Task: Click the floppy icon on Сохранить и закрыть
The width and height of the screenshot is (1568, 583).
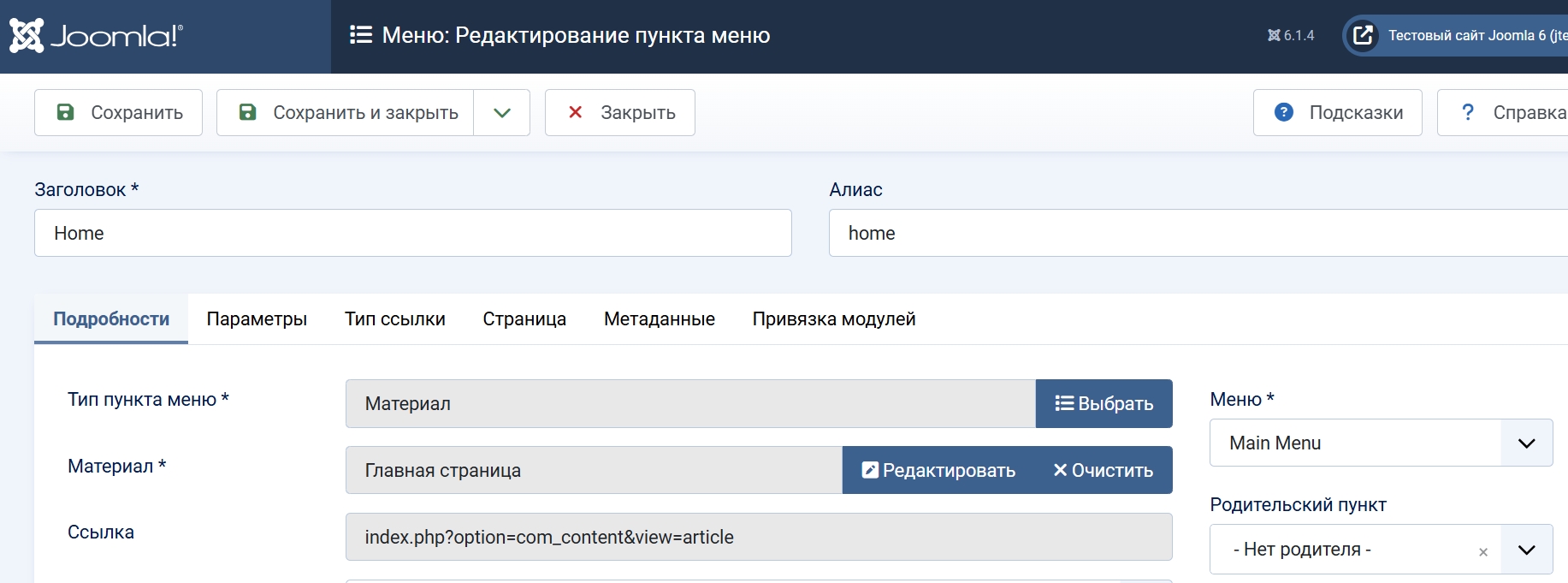Action: point(247,112)
